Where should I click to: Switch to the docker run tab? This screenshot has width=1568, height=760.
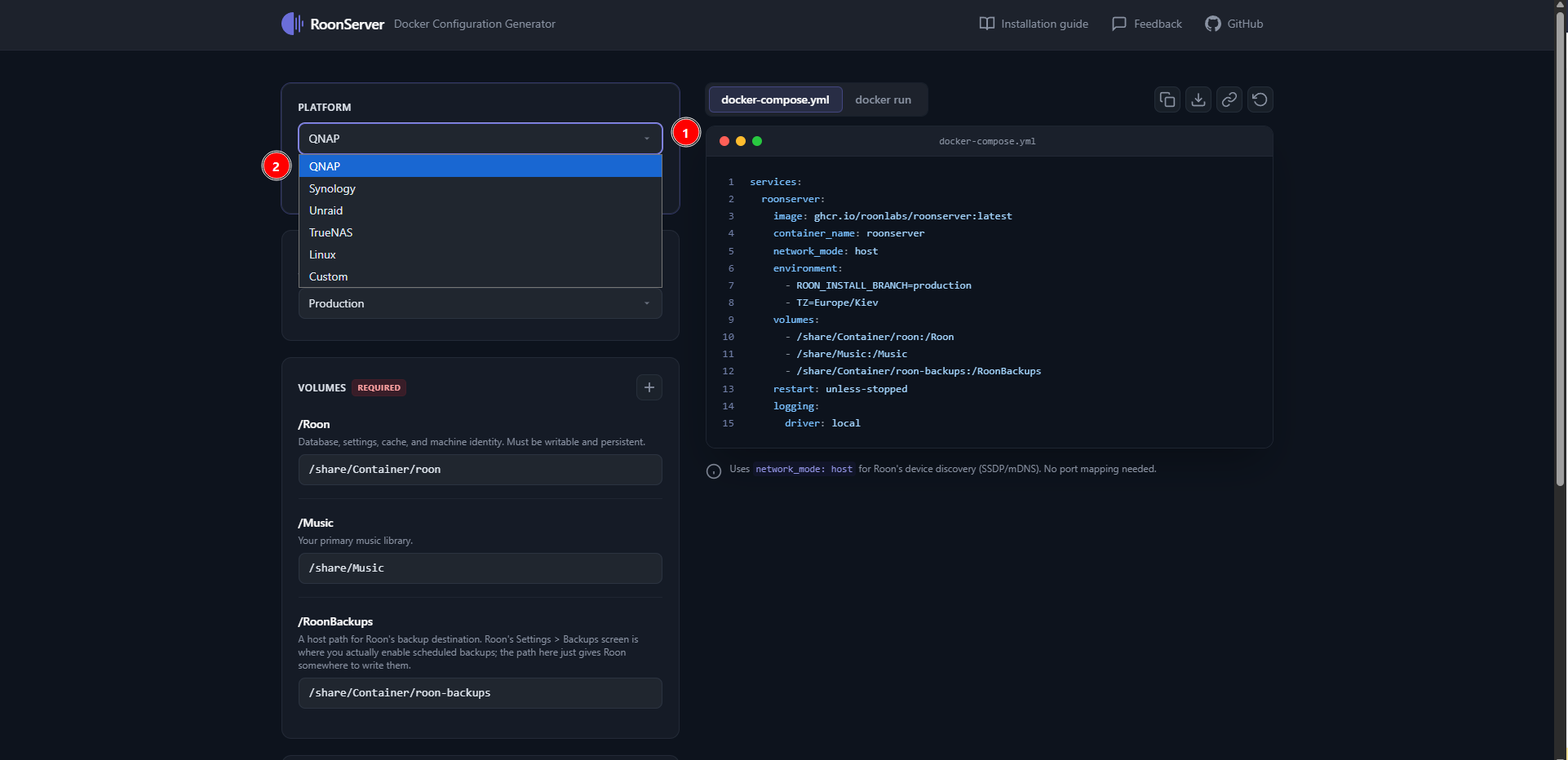883,99
